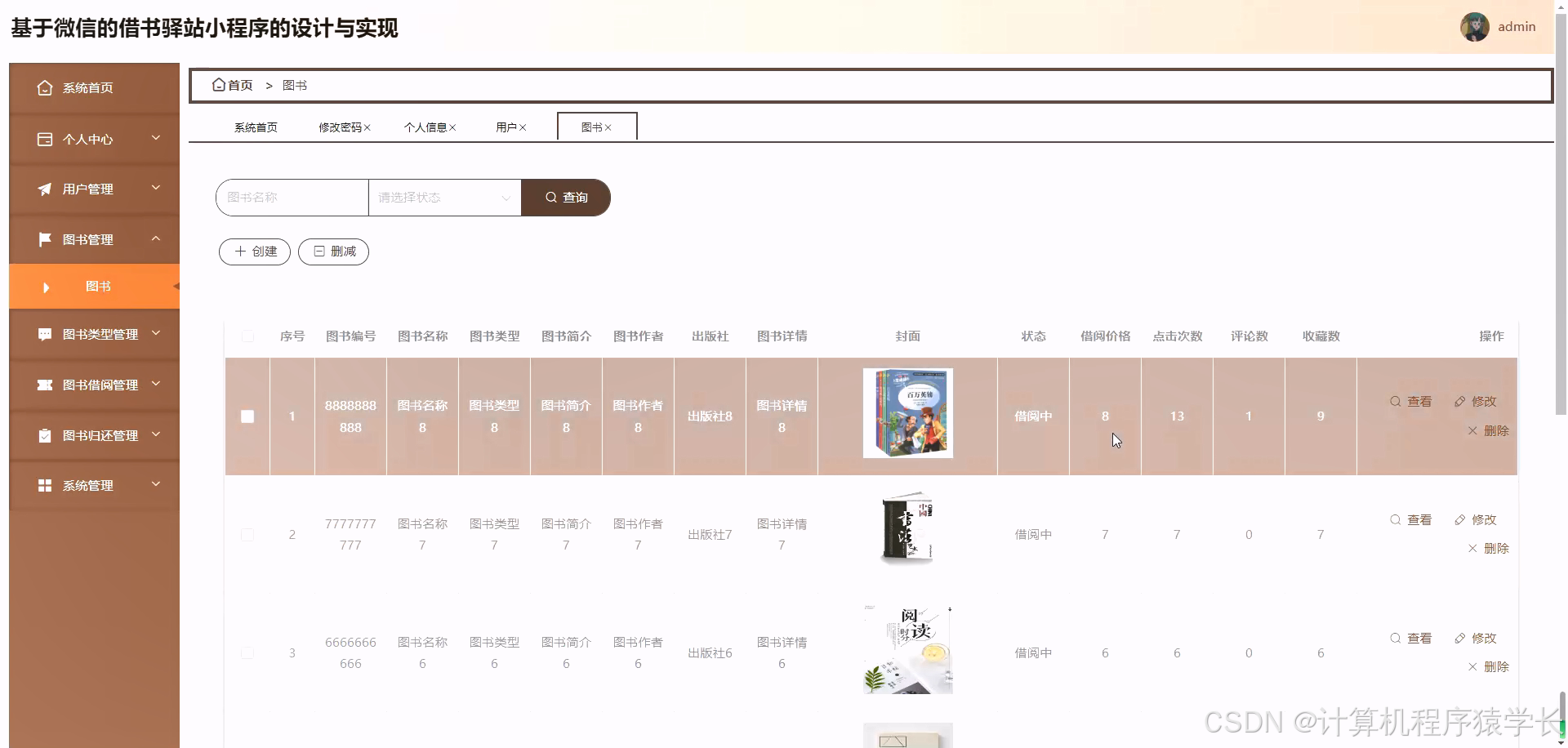Screen dimensions: 1568x748
Task: Click 修改 for book 8888888888
Action: click(1476, 402)
